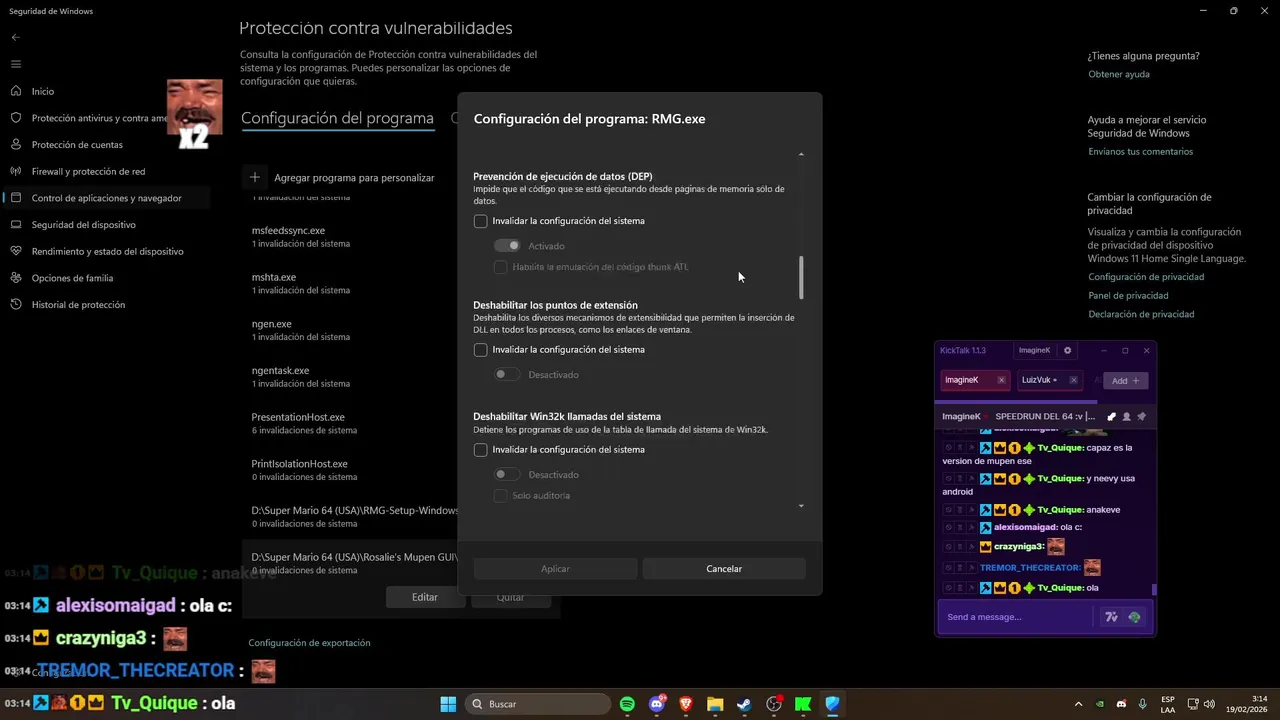
Task: Check DEP Invalidar la configuración del sistema
Action: coord(481,221)
